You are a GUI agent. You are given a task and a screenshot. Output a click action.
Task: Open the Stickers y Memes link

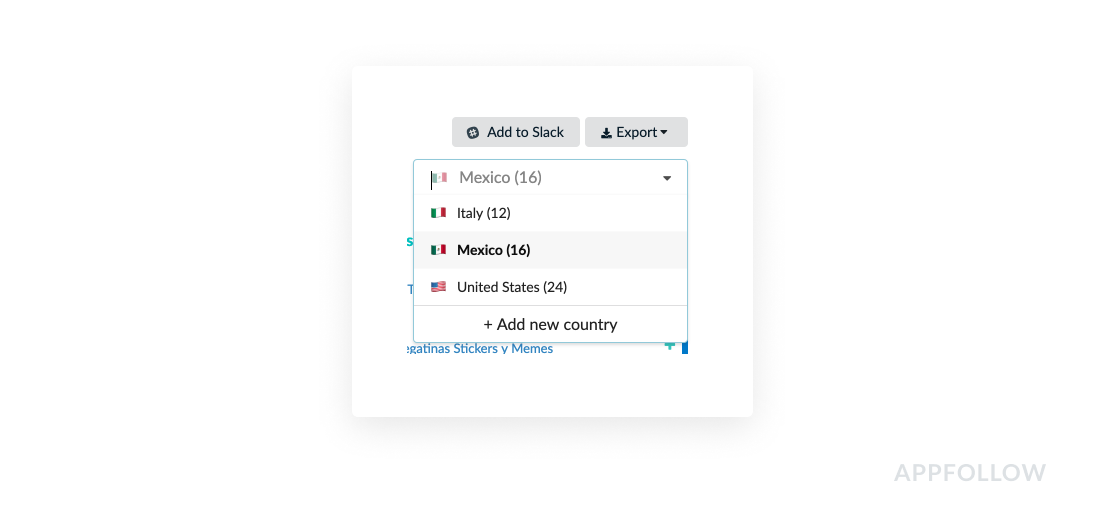481,348
